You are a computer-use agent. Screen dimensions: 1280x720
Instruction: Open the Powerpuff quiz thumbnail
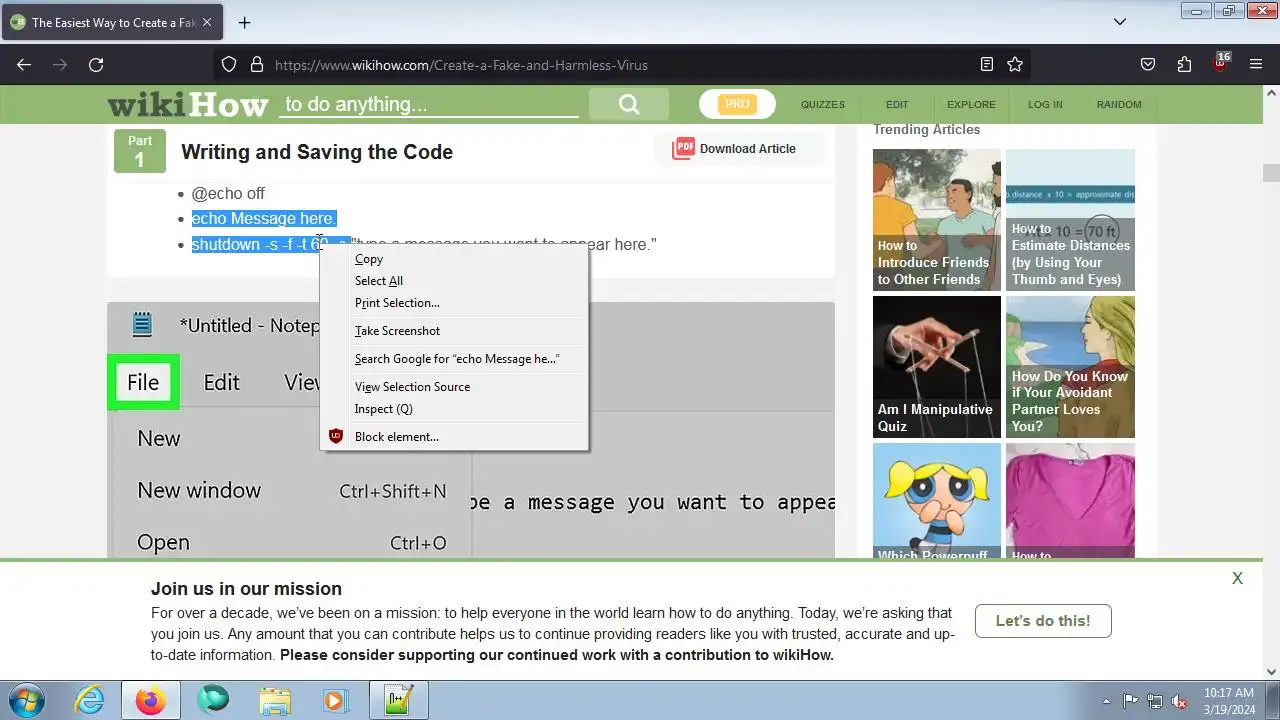937,501
